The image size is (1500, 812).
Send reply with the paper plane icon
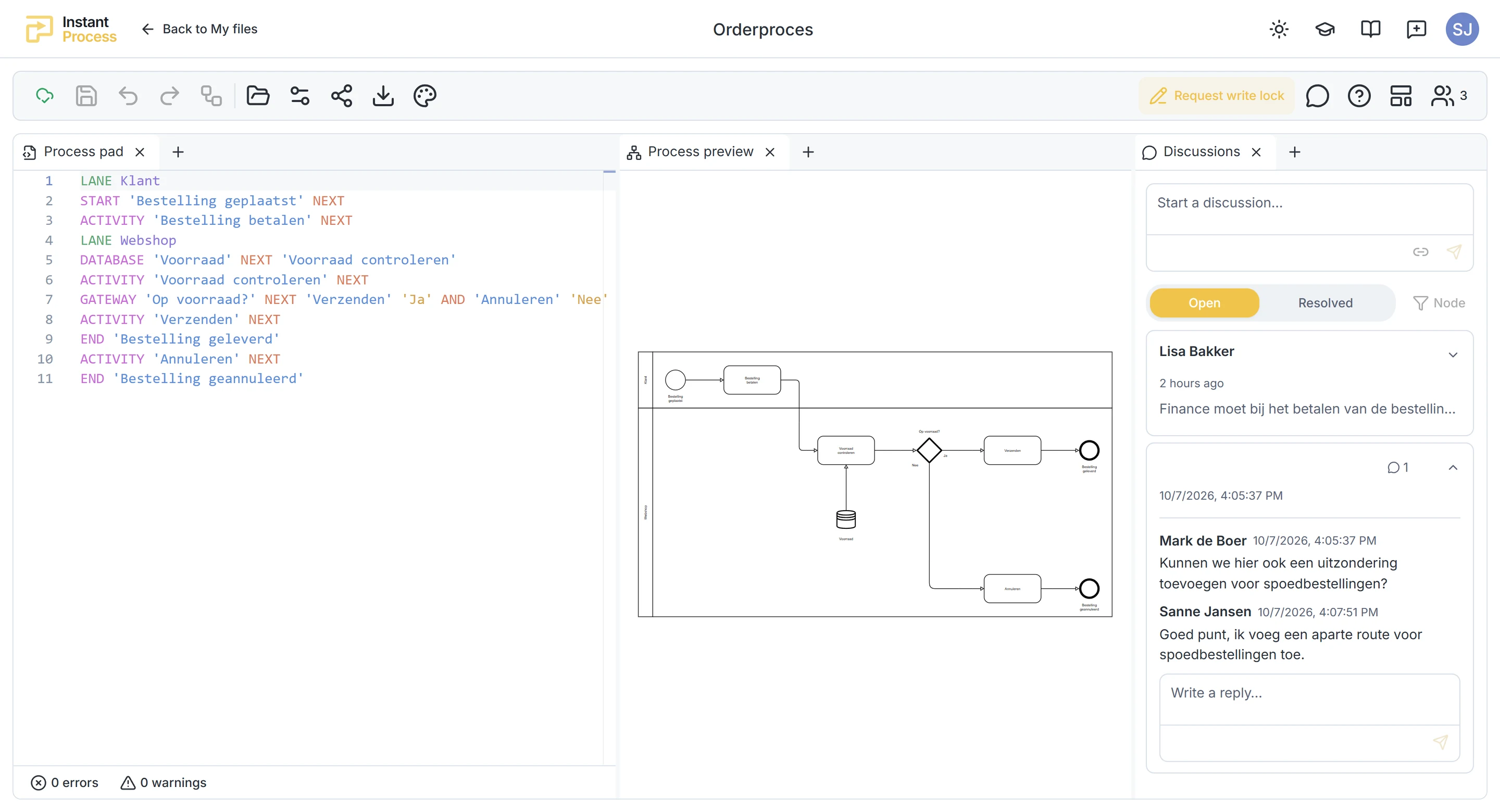(1440, 742)
